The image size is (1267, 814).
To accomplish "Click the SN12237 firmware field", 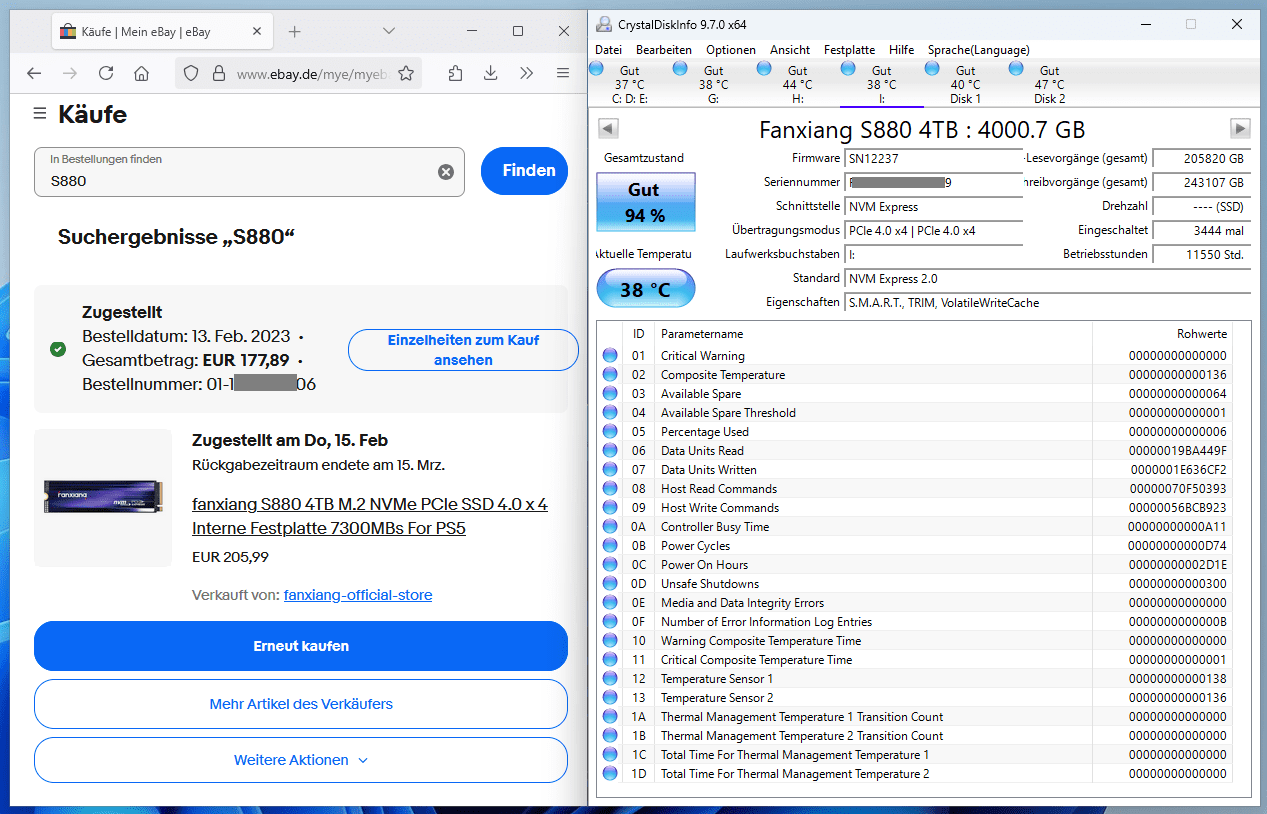I will pyautogui.click(x=934, y=158).
